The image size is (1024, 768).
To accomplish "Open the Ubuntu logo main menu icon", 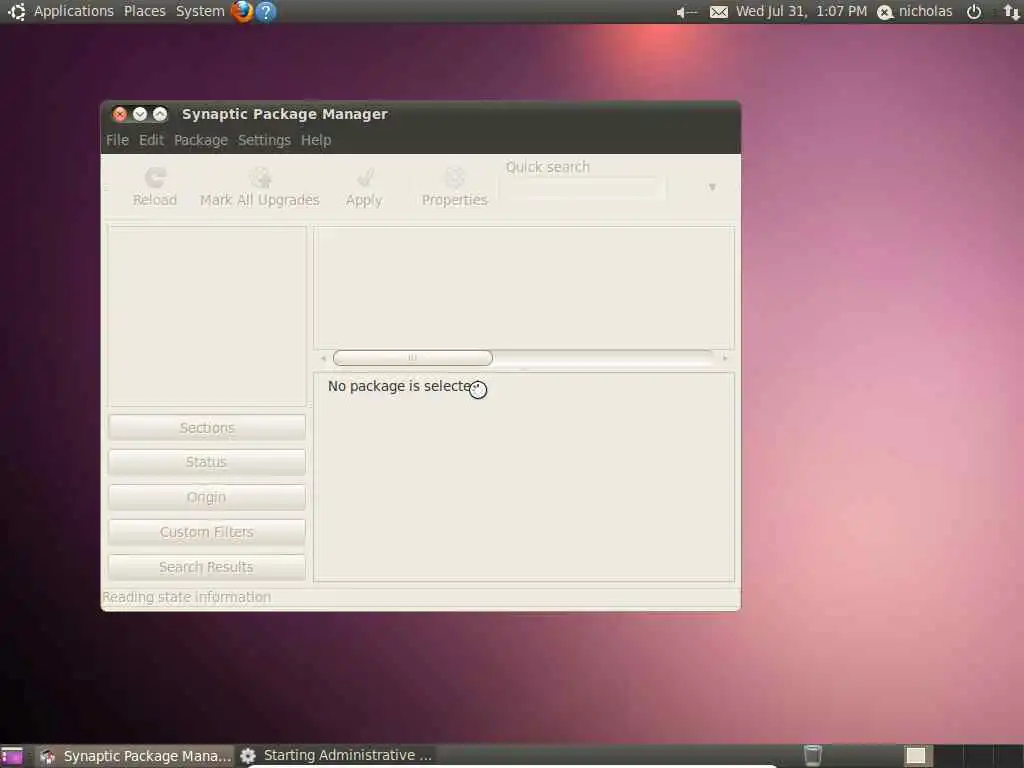I will (16, 11).
